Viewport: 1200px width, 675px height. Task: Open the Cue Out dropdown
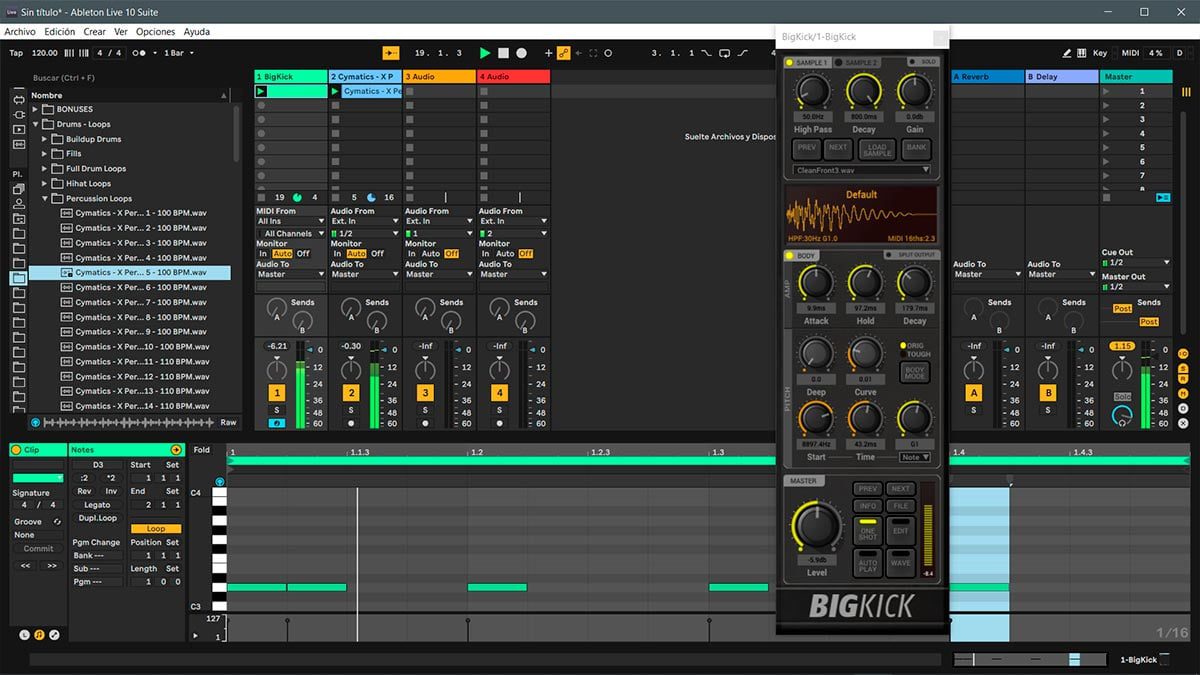point(1136,263)
